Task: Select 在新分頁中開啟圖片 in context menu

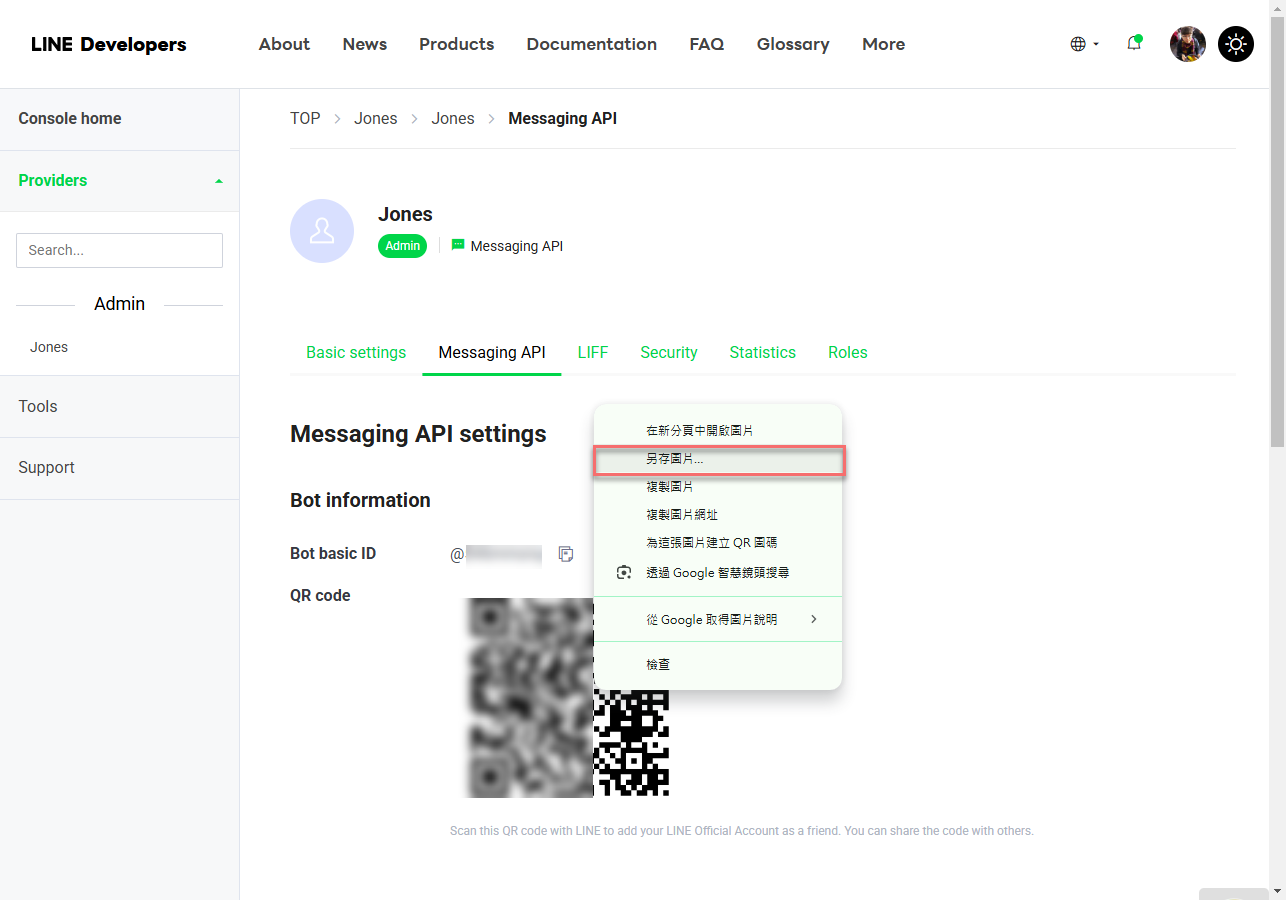Action: 718,431
